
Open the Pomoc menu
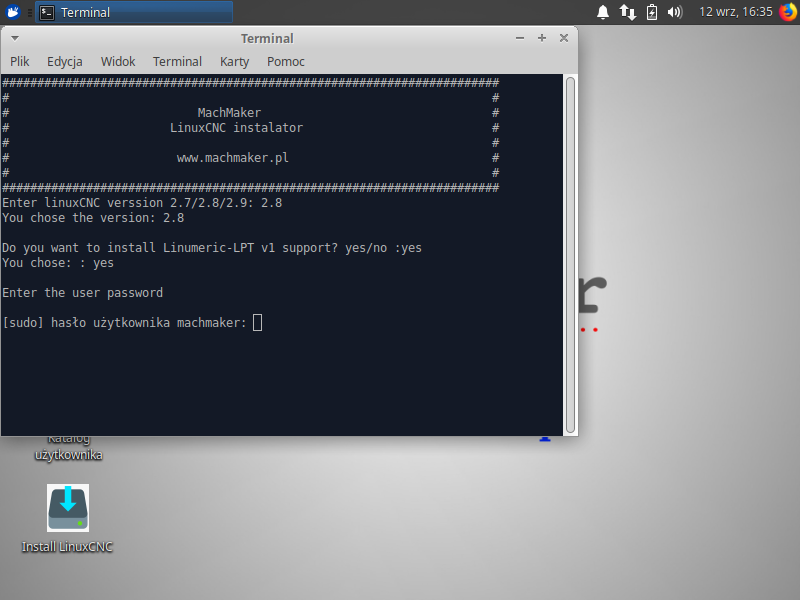coord(286,61)
